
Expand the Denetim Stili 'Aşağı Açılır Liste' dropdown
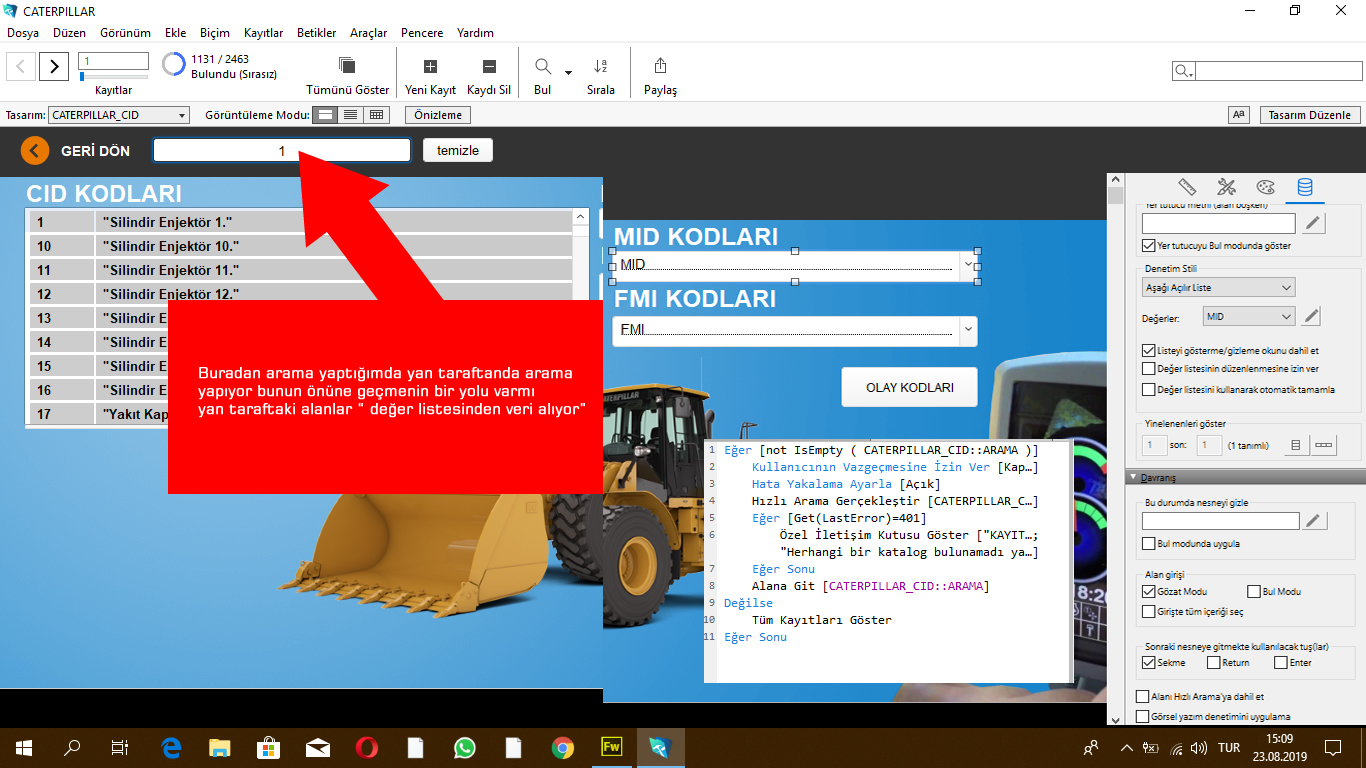click(1218, 288)
